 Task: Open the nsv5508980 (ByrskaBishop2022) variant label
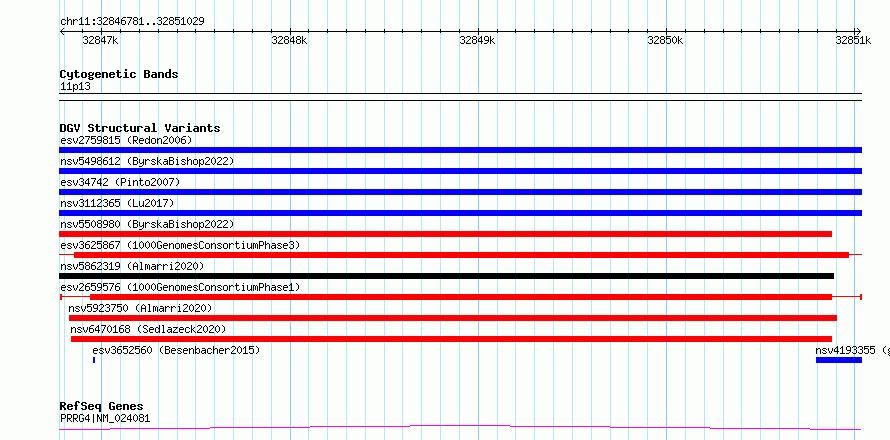[x=147, y=224]
